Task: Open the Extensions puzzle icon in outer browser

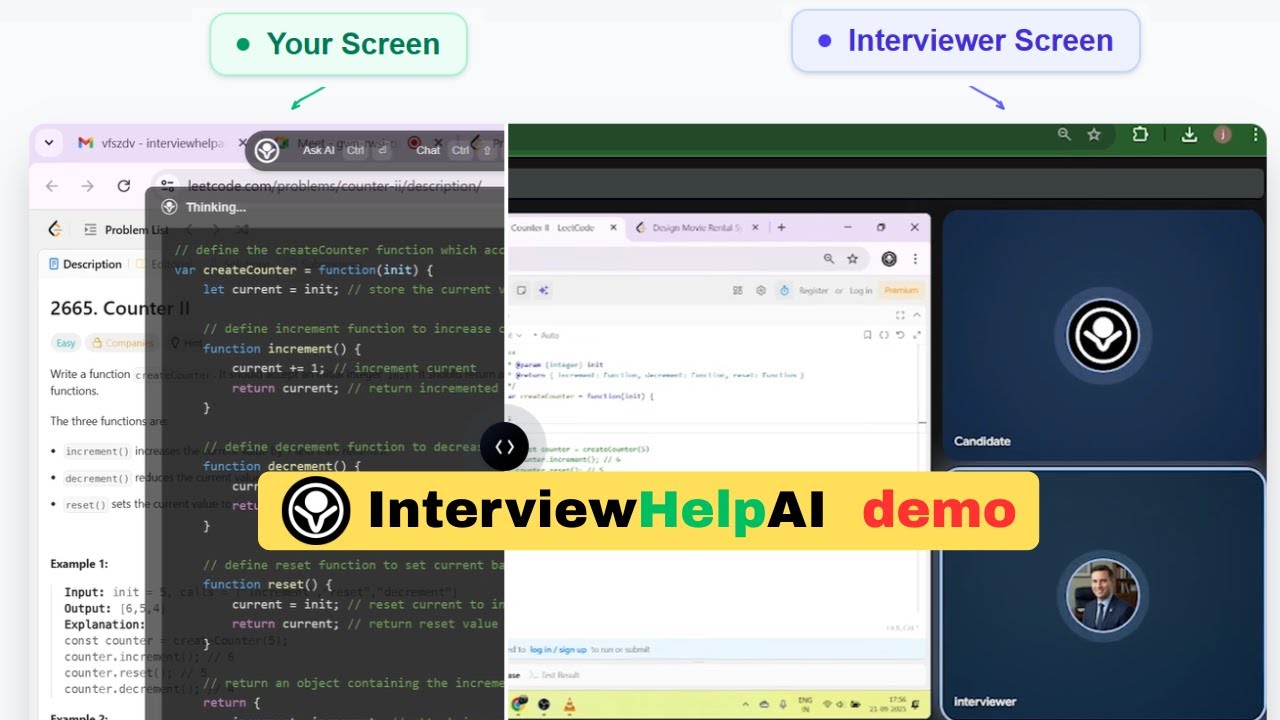Action: (x=1140, y=134)
